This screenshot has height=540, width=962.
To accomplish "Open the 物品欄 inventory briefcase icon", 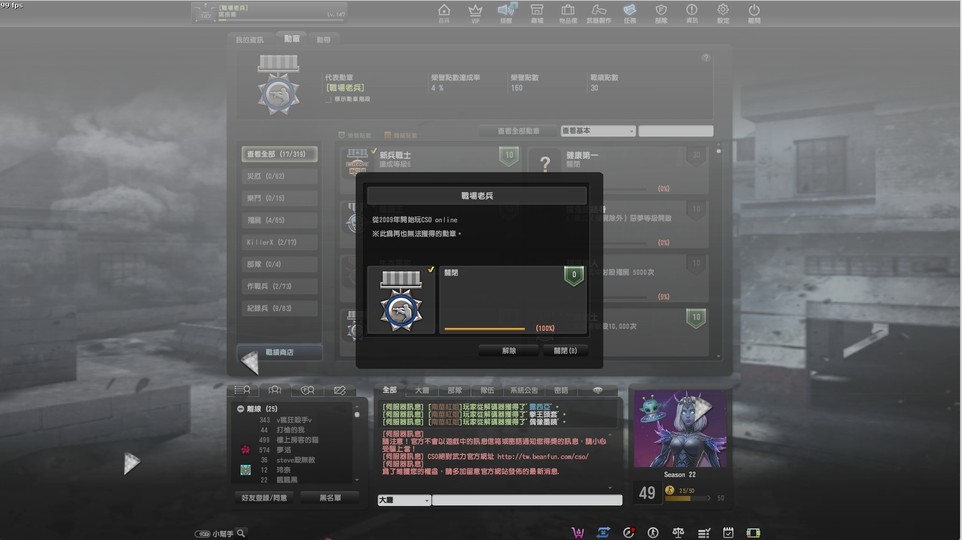I will 568,10.
